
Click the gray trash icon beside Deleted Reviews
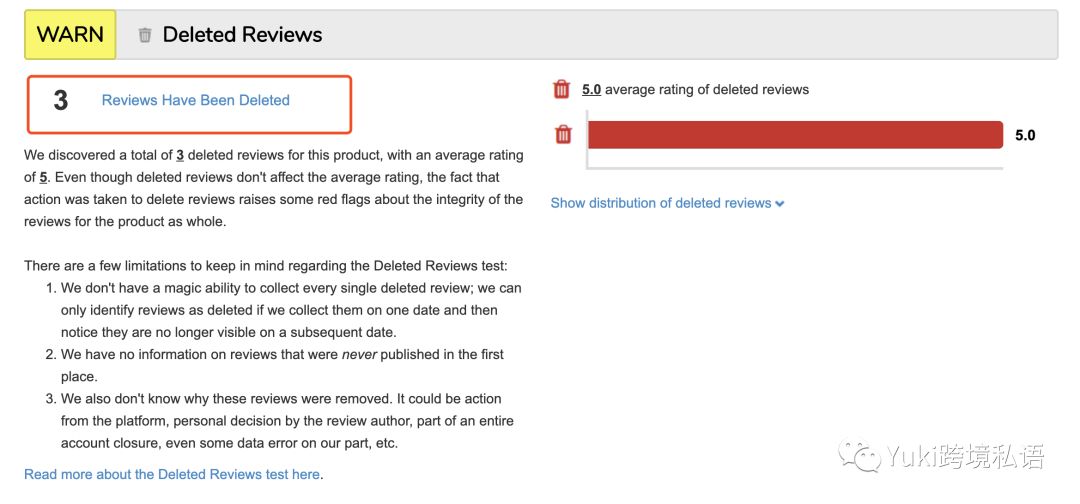click(145, 35)
